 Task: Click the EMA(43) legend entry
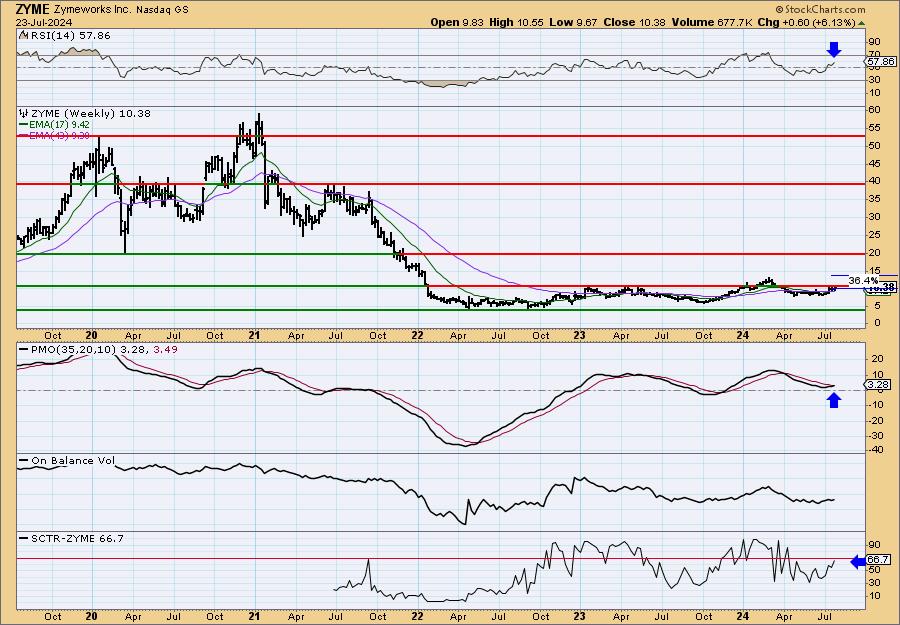[x=59, y=135]
